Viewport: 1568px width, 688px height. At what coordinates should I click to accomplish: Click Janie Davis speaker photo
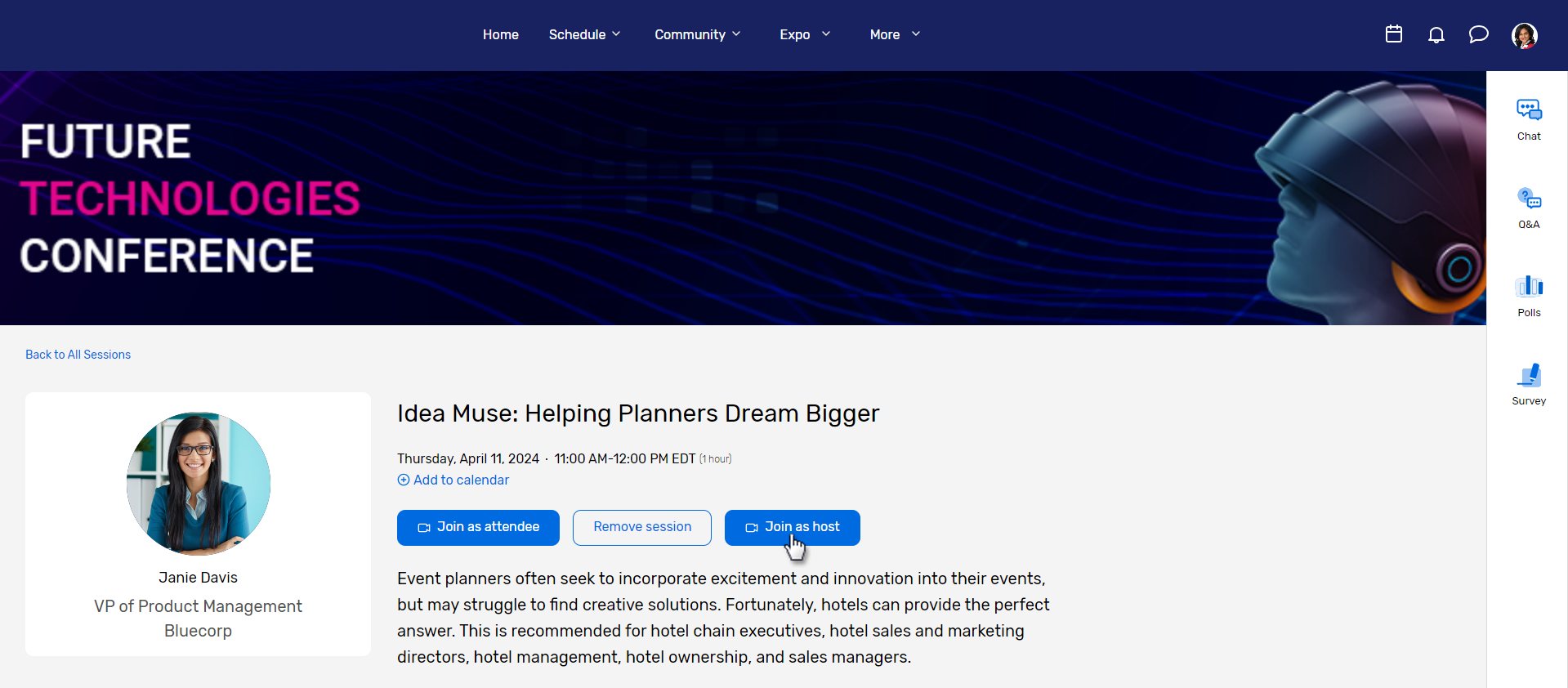[198, 483]
